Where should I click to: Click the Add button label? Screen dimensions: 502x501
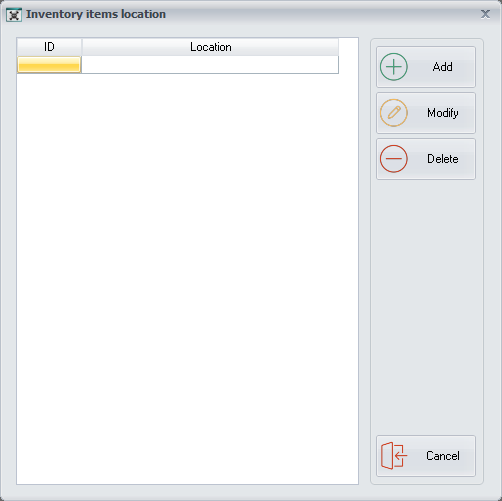point(443,67)
